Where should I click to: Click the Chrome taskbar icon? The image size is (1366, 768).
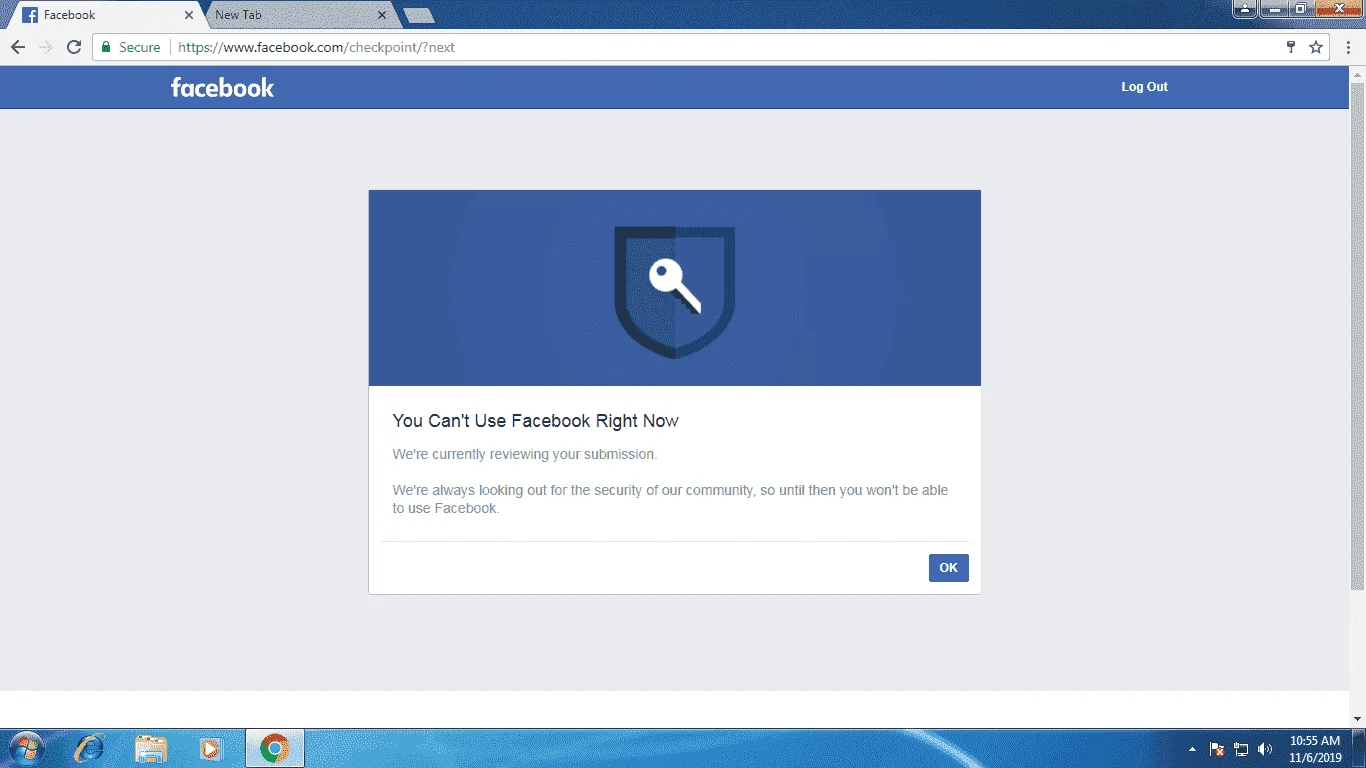point(275,748)
